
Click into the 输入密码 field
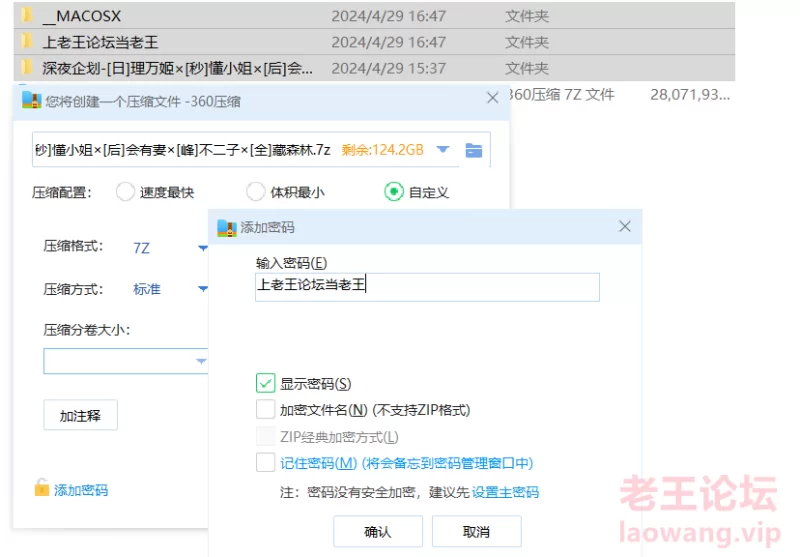pyautogui.click(x=427, y=287)
